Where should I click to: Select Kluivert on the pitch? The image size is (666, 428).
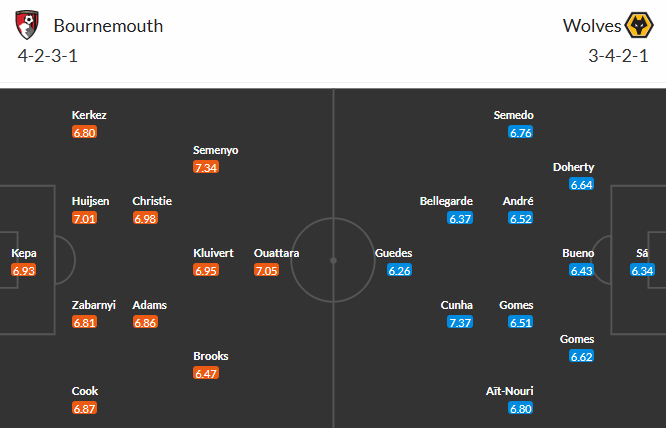213,253
